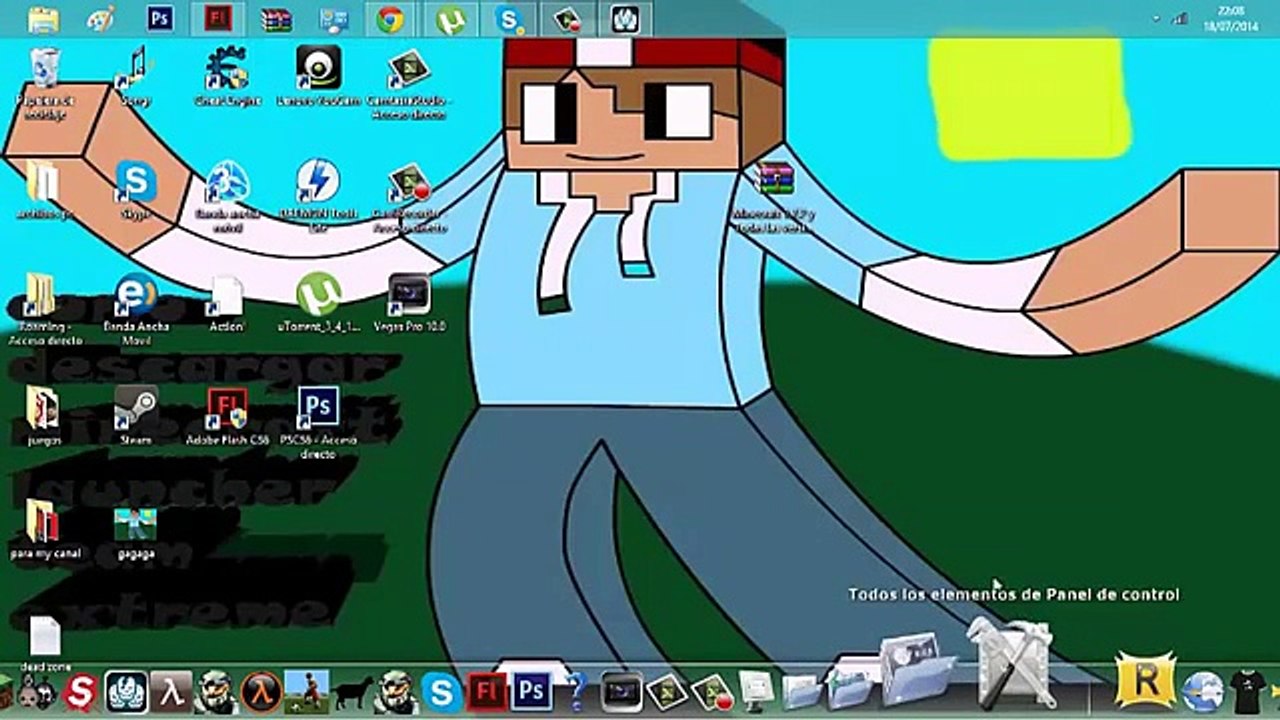Select the DAEMON Tools Lite shortcut

coord(318,196)
